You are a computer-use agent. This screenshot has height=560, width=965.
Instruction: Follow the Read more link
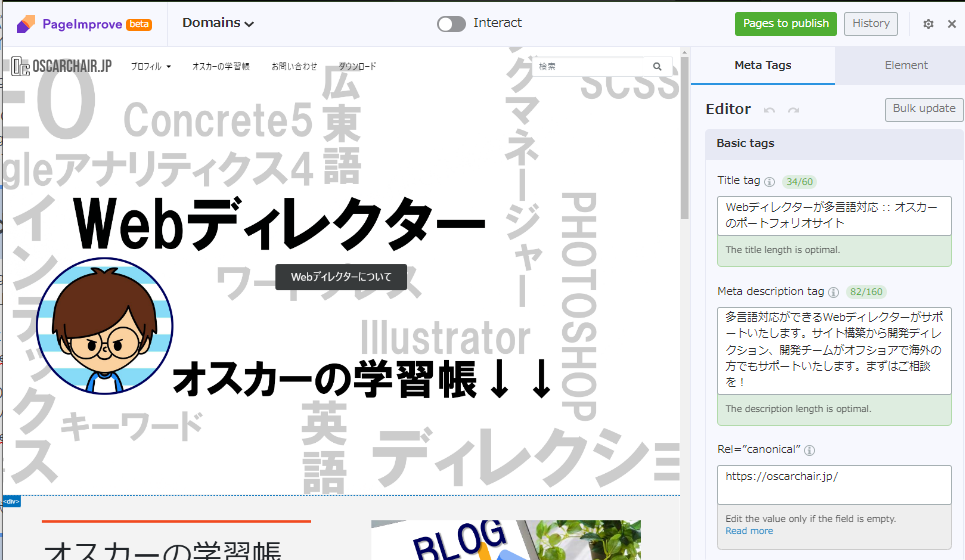(749, 531)
